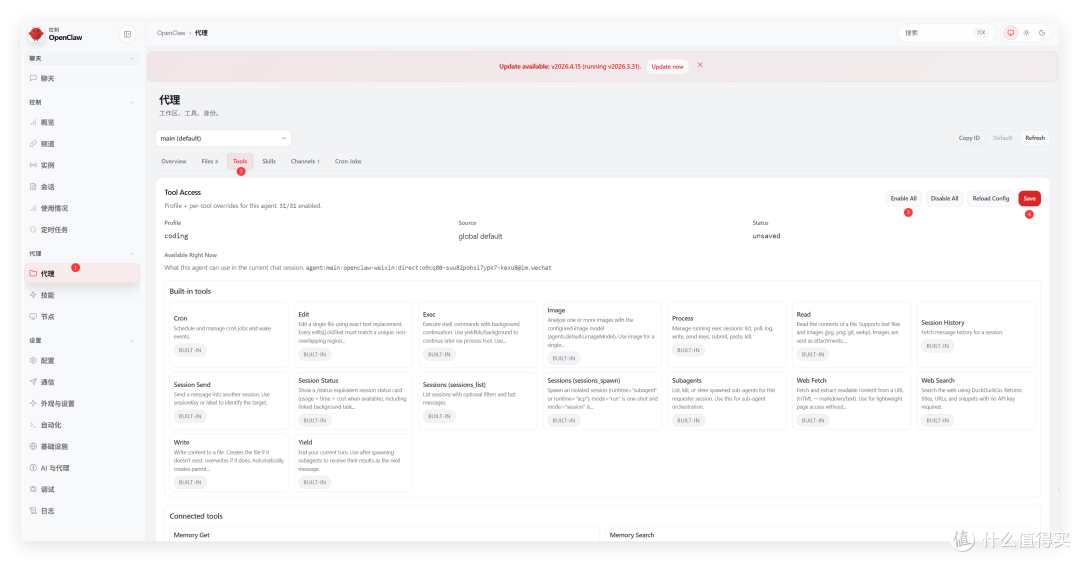
Task: Click the Copy ID button
Action: (969, 138)
